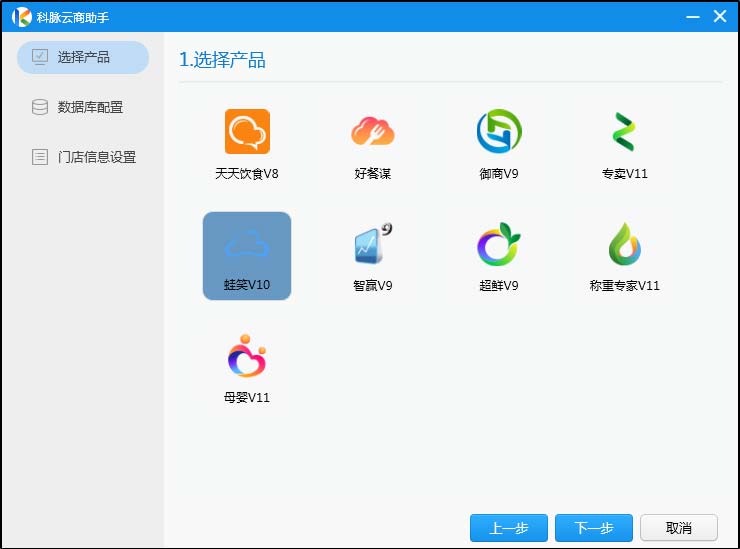
Task: Click the 御商V9 label text
Action: point(499,174)
